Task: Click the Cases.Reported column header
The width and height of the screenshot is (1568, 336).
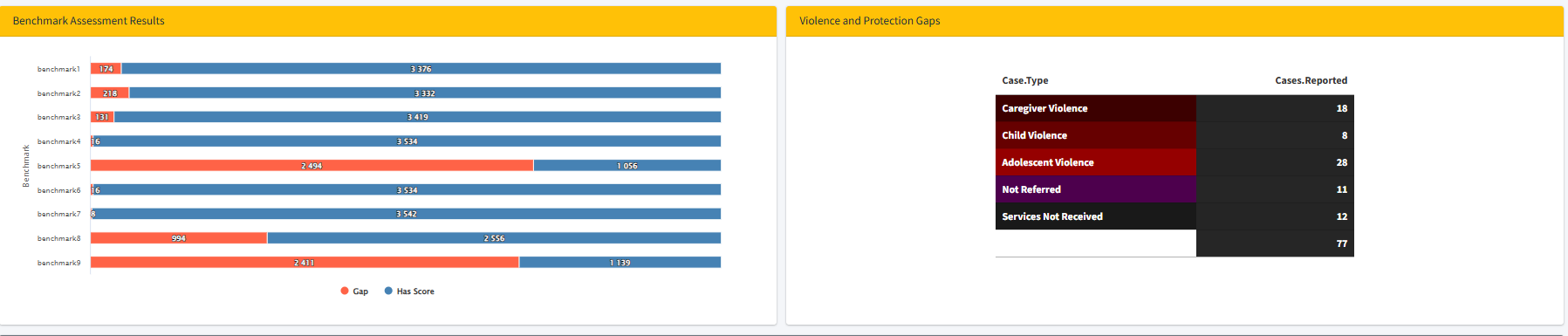Action: [1311, 80]
